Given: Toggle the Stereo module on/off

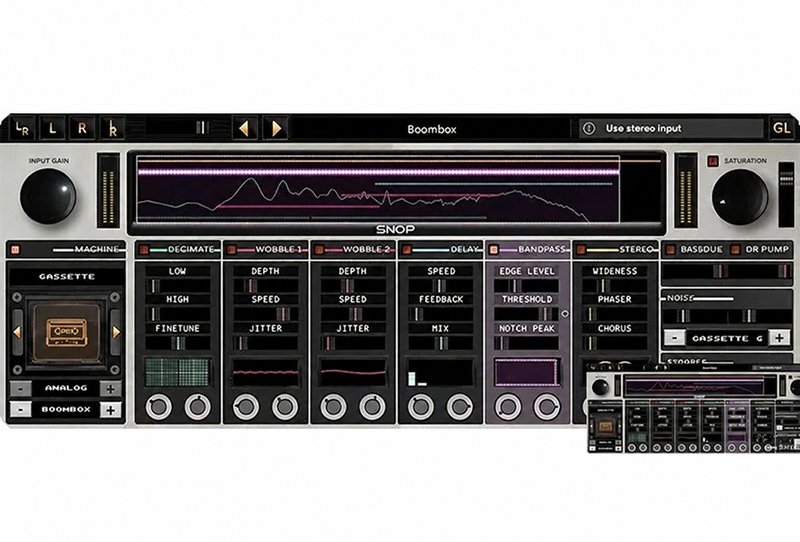Looking at the screenshot, I should click(581, 250).
